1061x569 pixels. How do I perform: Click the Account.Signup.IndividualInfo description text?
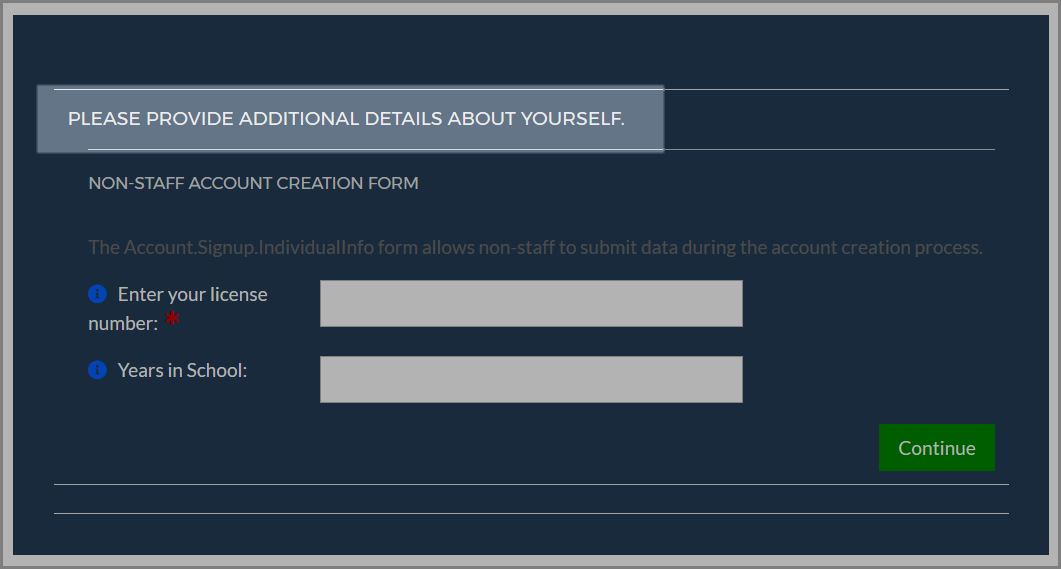(x=535, y=248)
